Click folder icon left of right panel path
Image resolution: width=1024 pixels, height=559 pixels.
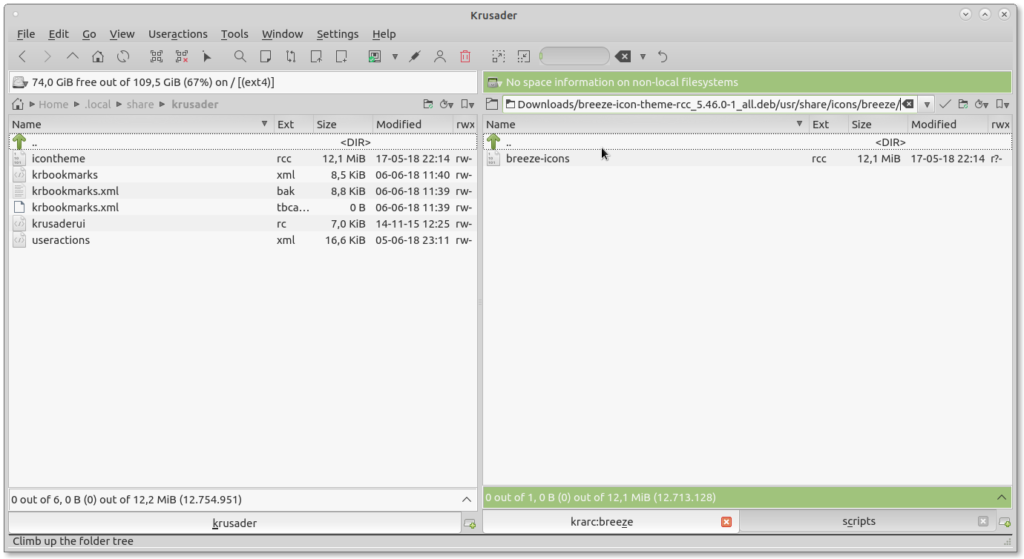coord(492,104)
